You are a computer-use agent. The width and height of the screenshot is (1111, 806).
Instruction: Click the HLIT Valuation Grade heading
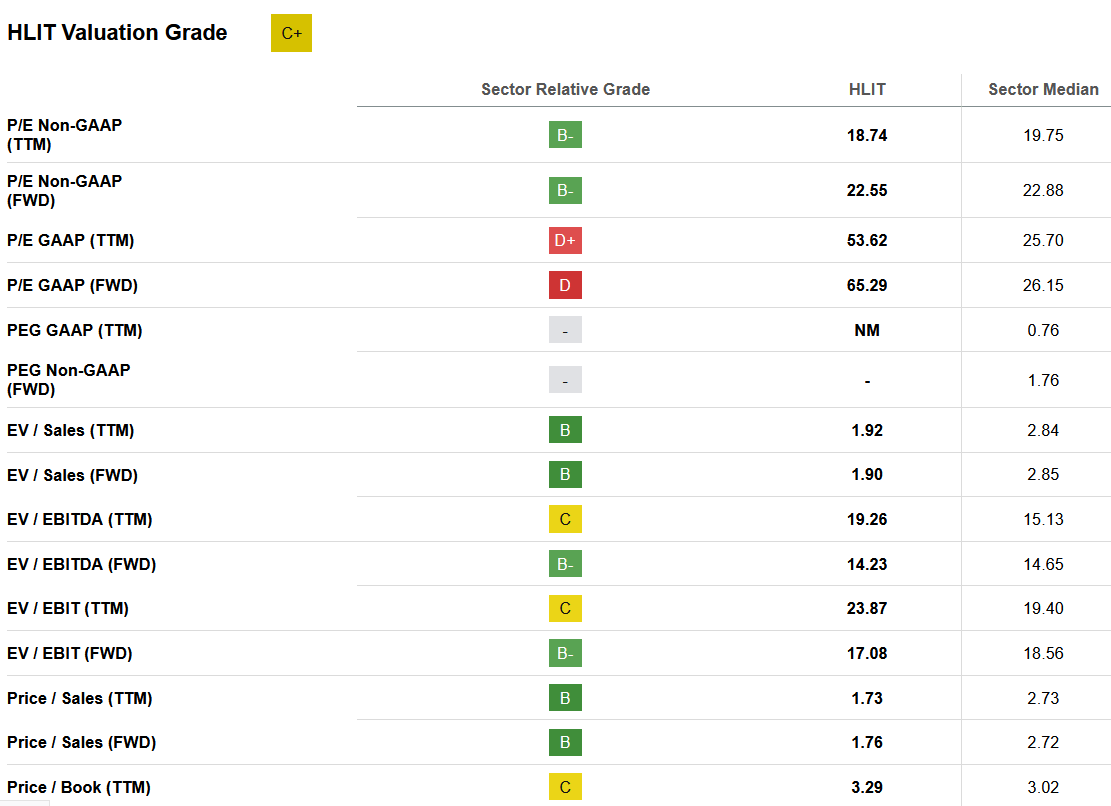click(x=117, y=33)
